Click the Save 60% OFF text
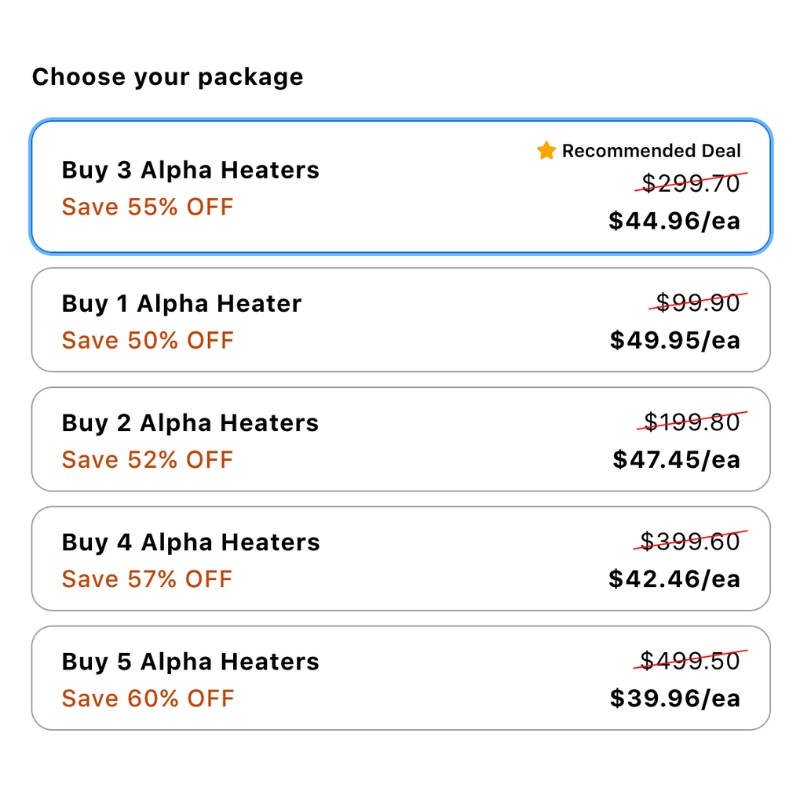The image size is (800, 800). [x=147, y=698]
